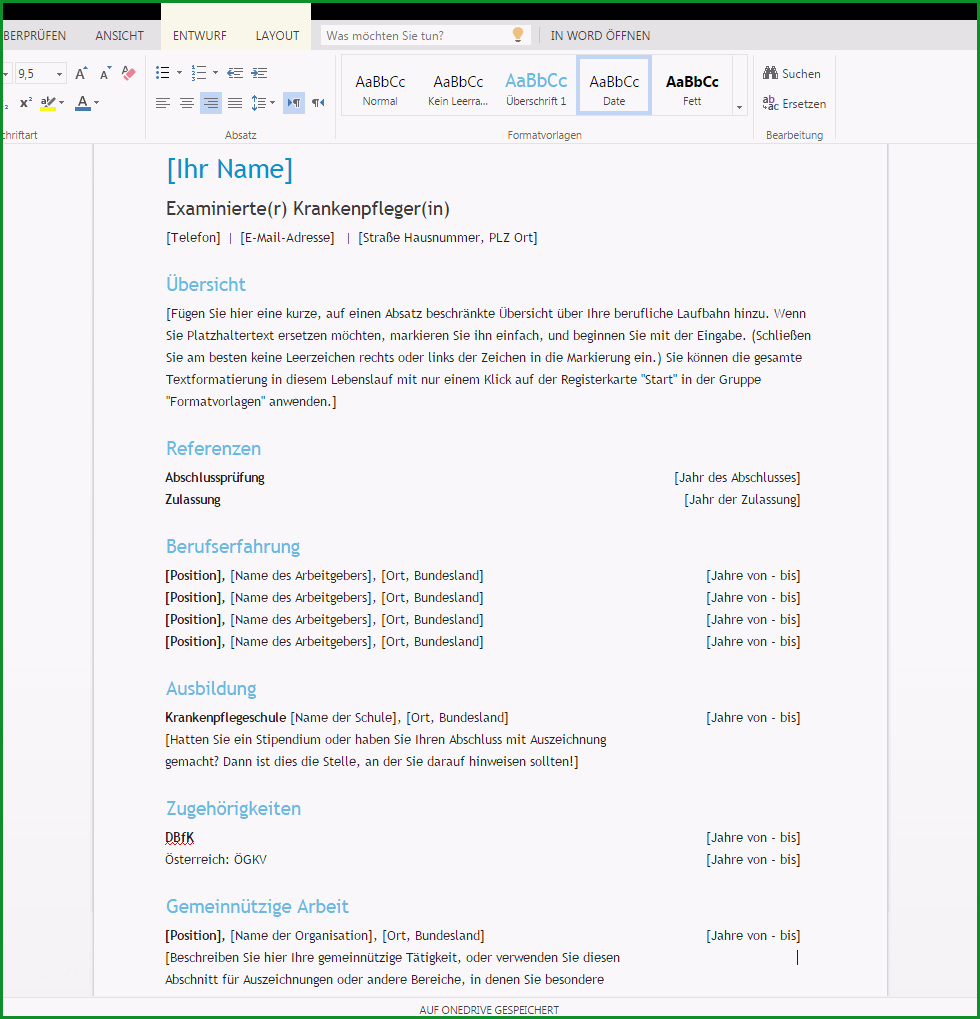Screen dimensions: 980x1019
Task: Click the 'Österreich: ÖGKV' entry
Action: point(216,860)
